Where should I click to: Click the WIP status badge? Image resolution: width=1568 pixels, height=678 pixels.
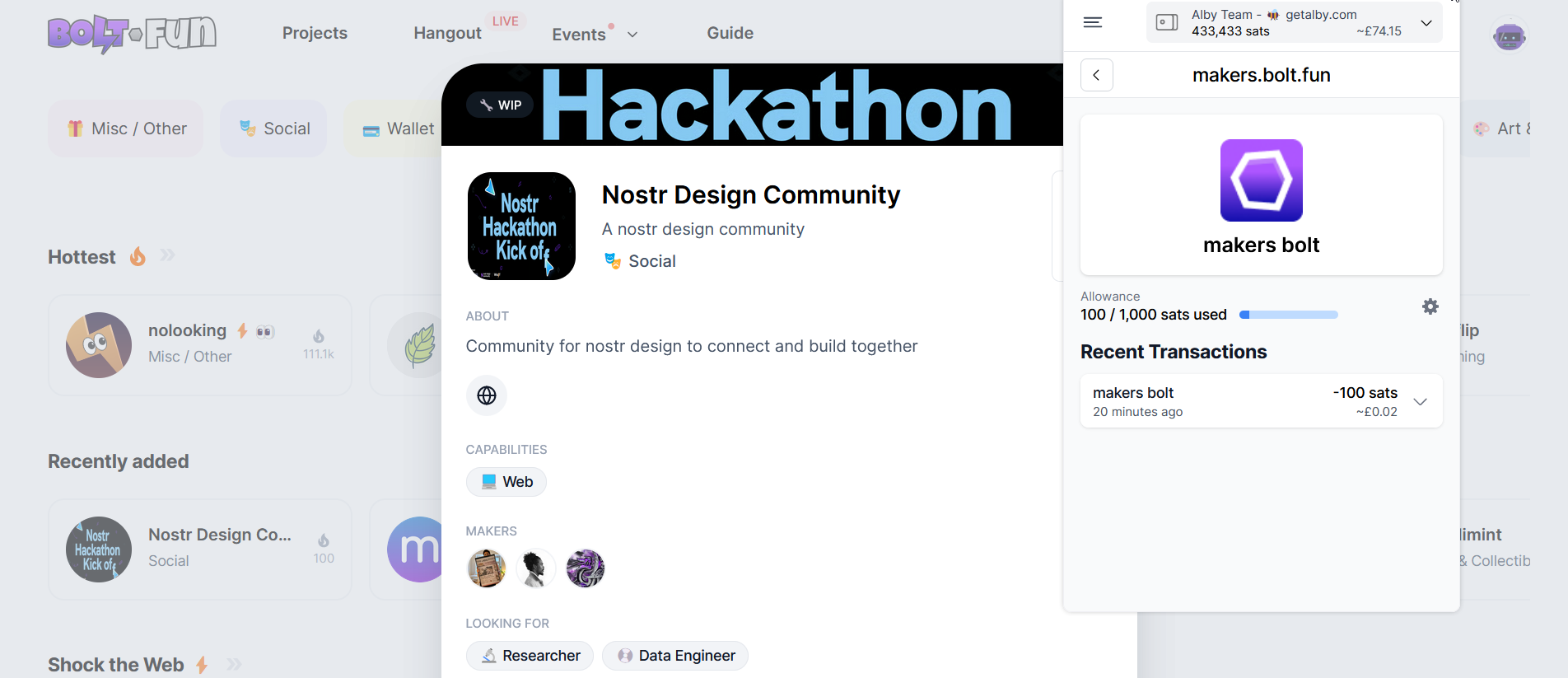(x=501, y=105)
